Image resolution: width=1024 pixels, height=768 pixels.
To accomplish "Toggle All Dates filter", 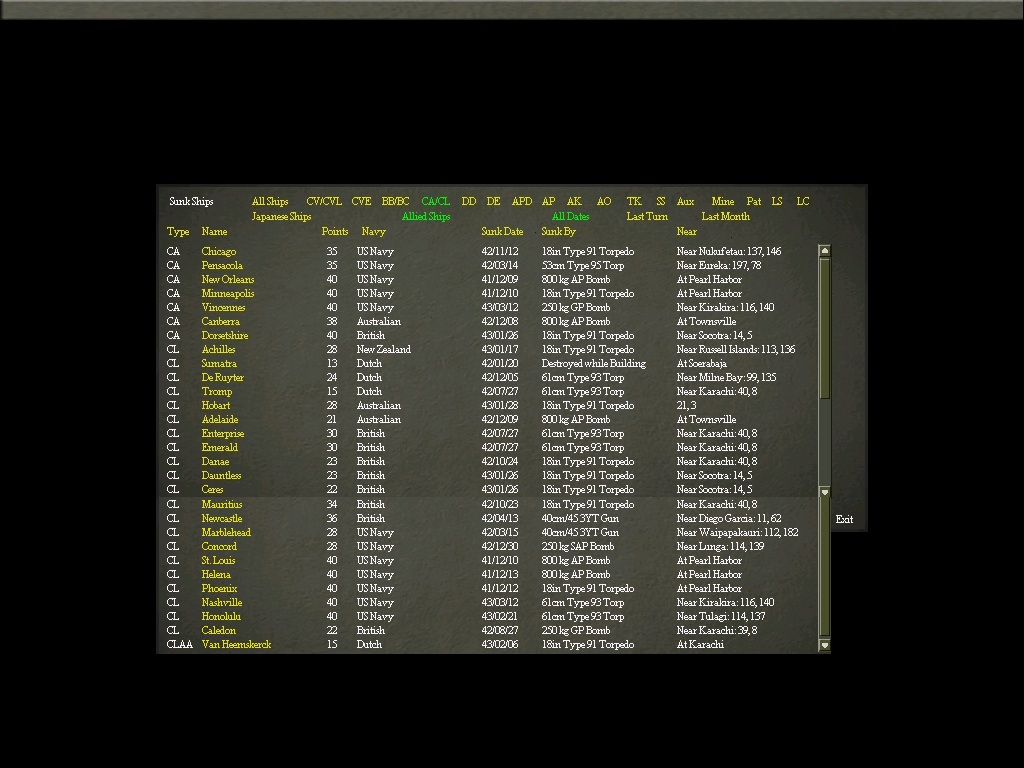I will point(570,216).
